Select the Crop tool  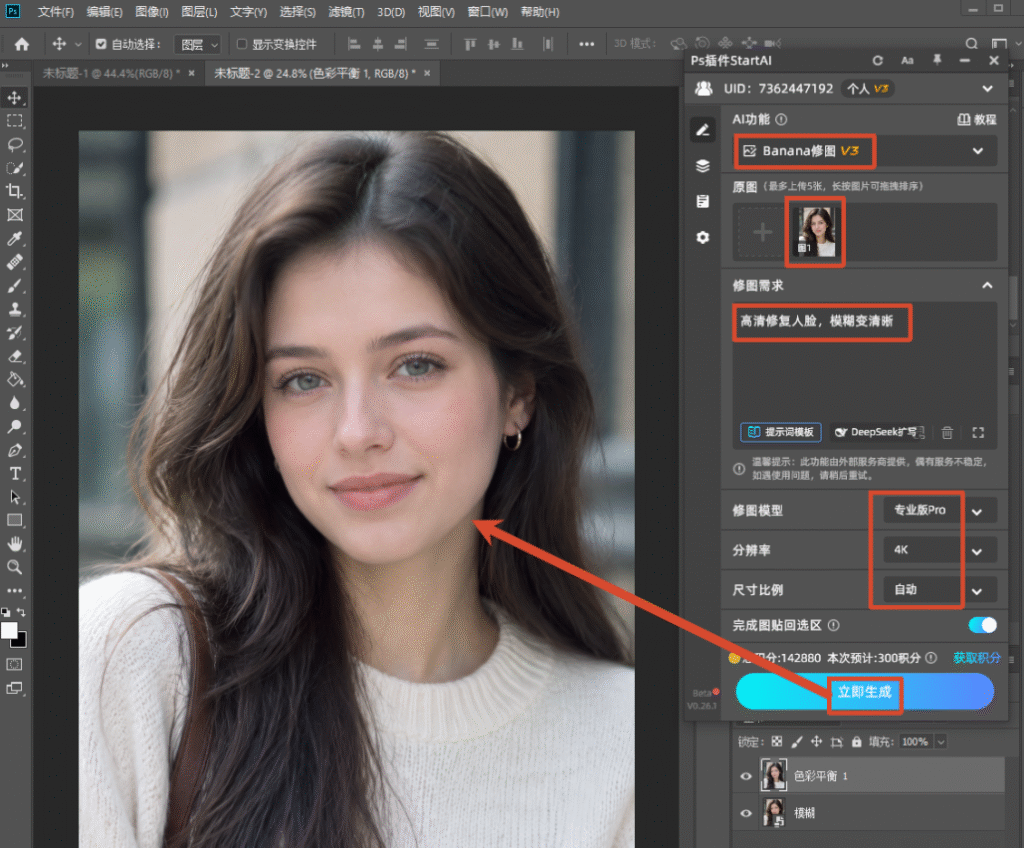[15, 191]
